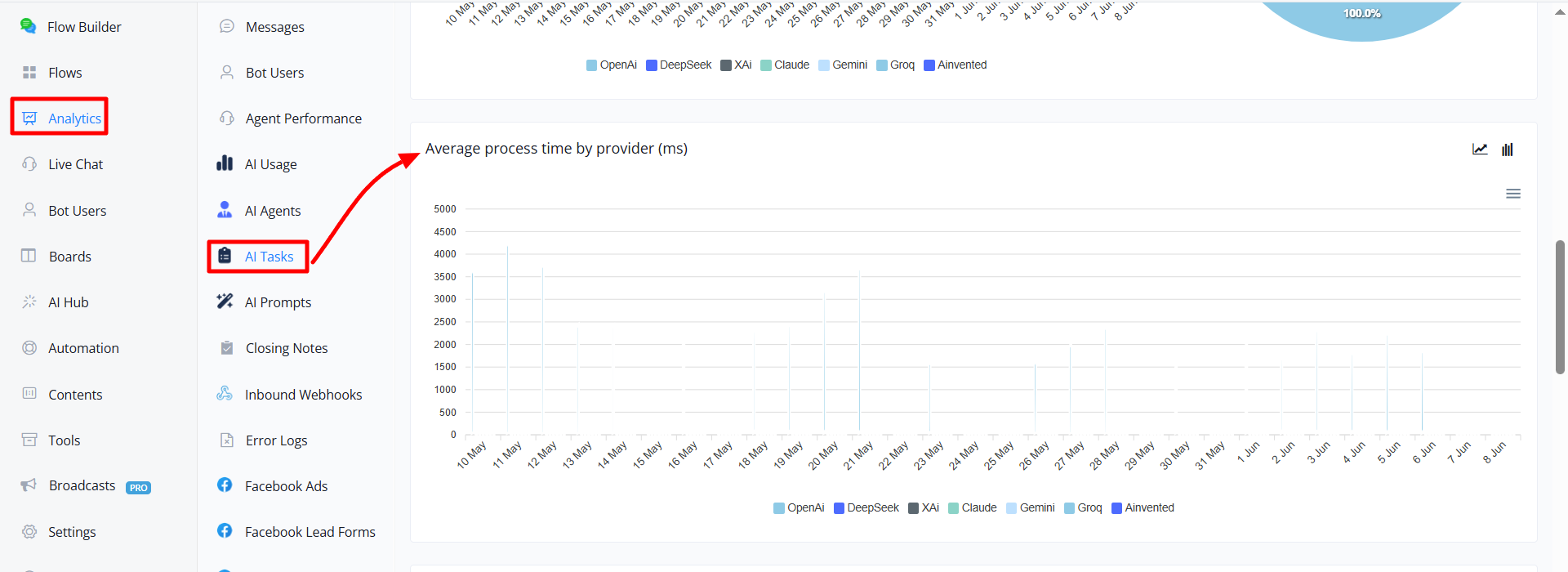The width and height of the screenshot is (1568, 572).
Task: Open Error Logs page
Action: [x=264, y=440]
